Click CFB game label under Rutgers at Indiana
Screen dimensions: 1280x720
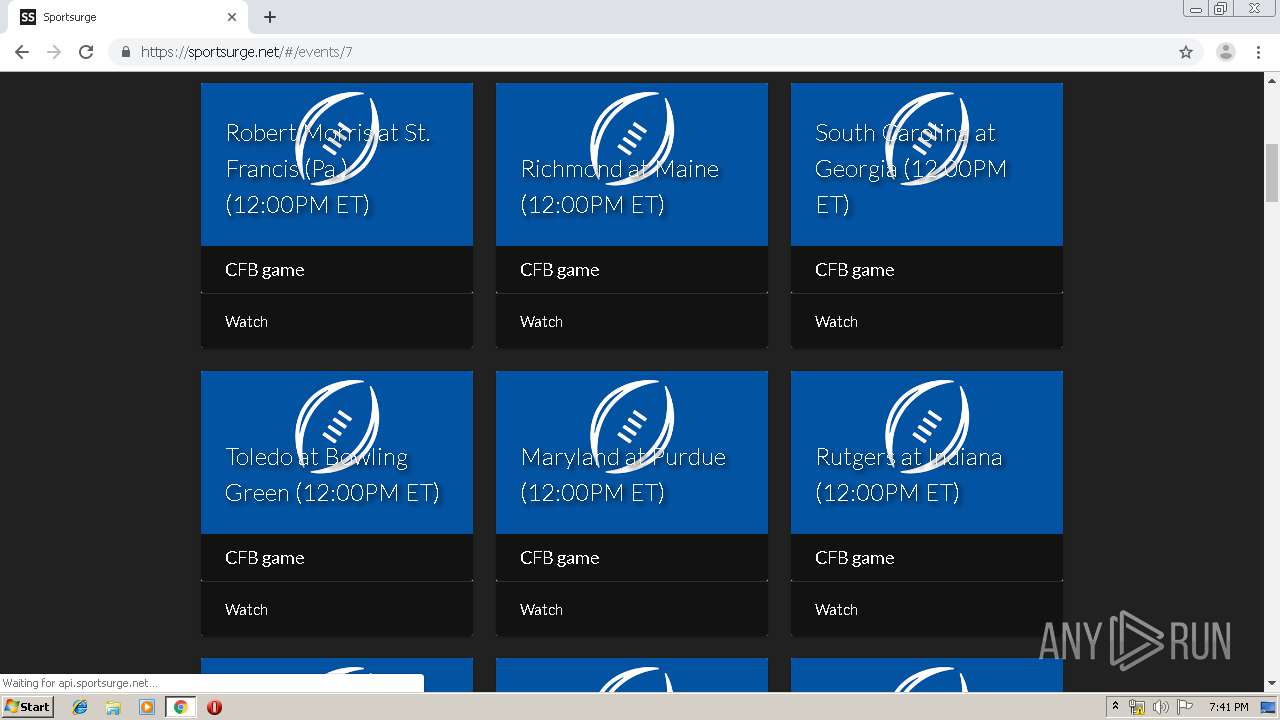click(x=854, y=558)
